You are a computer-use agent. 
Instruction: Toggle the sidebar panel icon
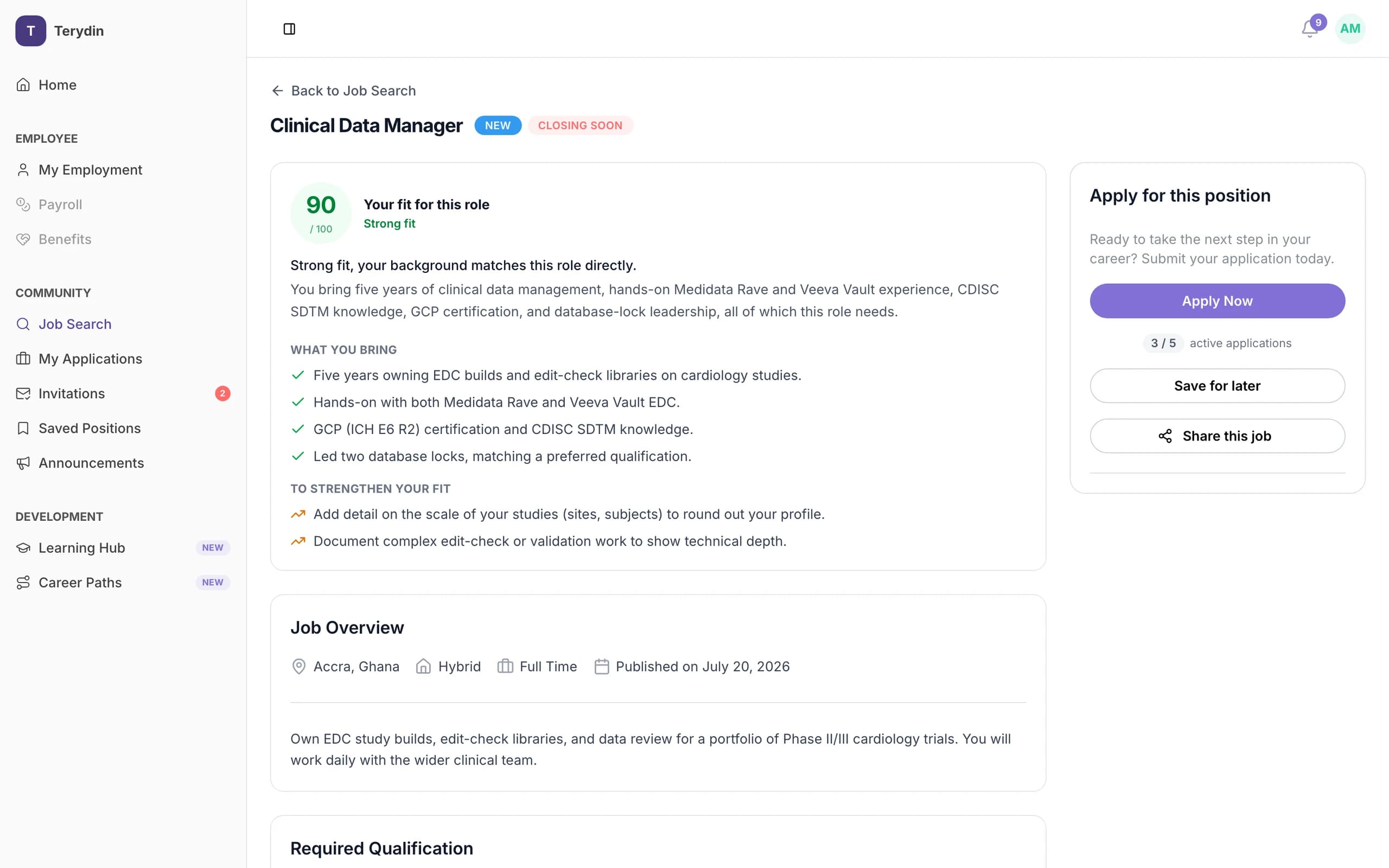point(289,29)
